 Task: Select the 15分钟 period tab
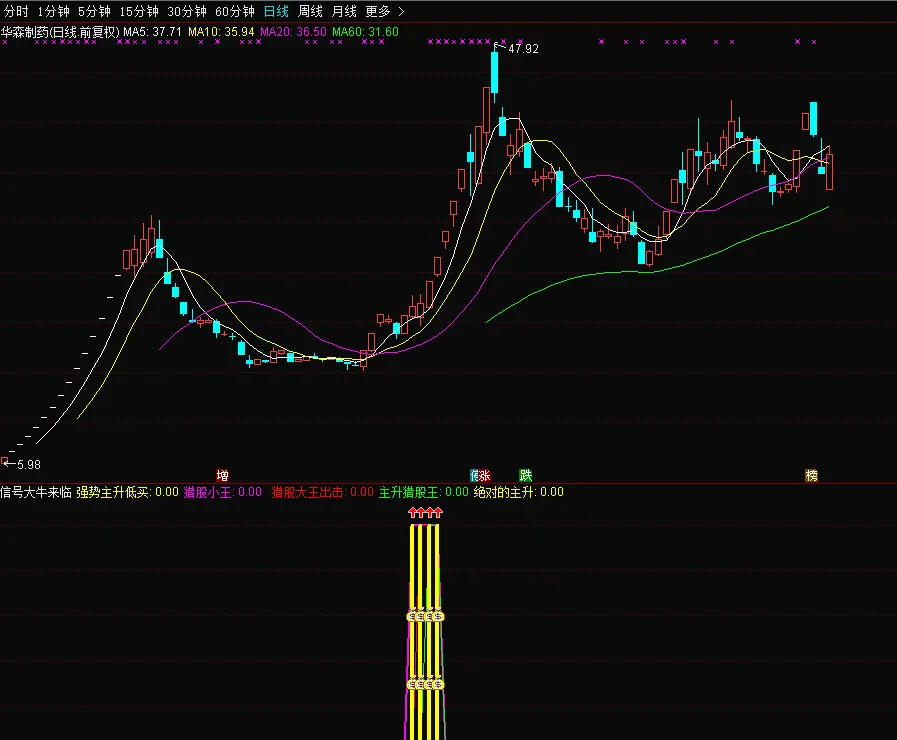click(x=139, y=11)
